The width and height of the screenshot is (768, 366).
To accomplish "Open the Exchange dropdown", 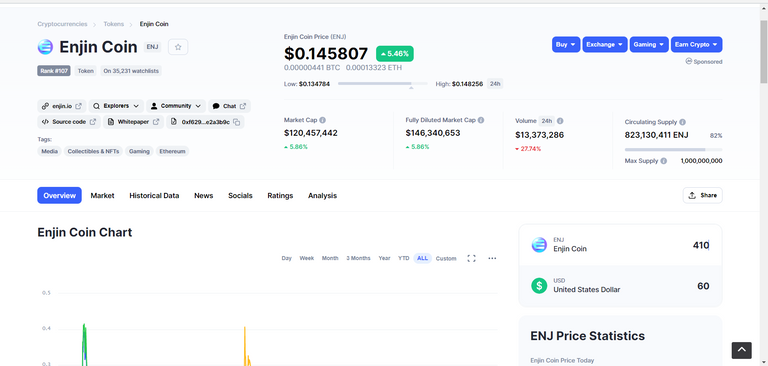I will (x=605, y=45).
